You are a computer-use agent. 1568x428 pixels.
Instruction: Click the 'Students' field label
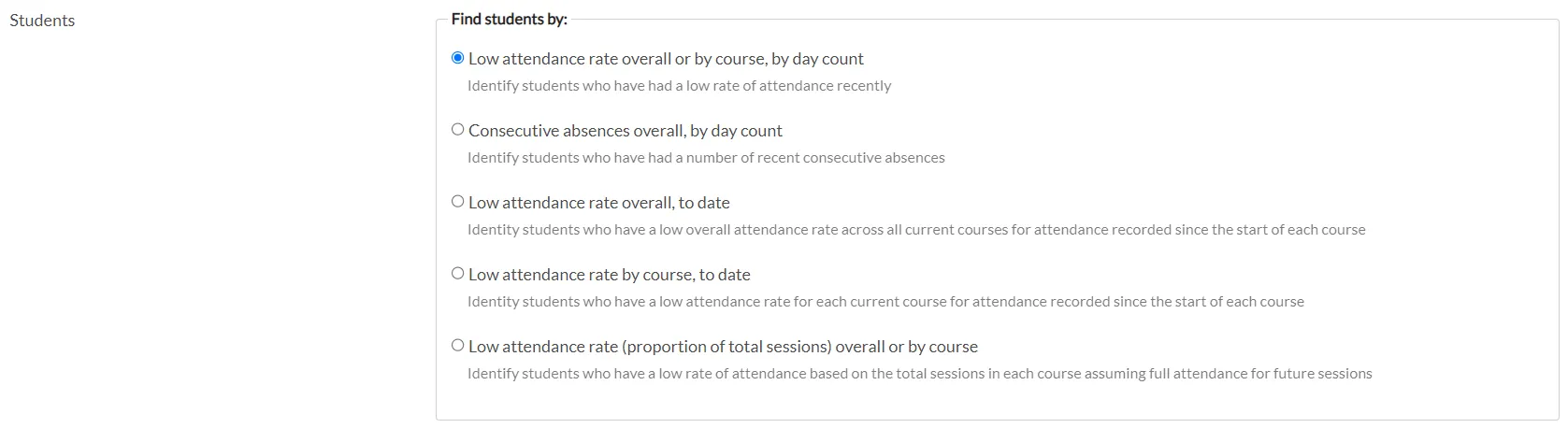click(42, 21)
